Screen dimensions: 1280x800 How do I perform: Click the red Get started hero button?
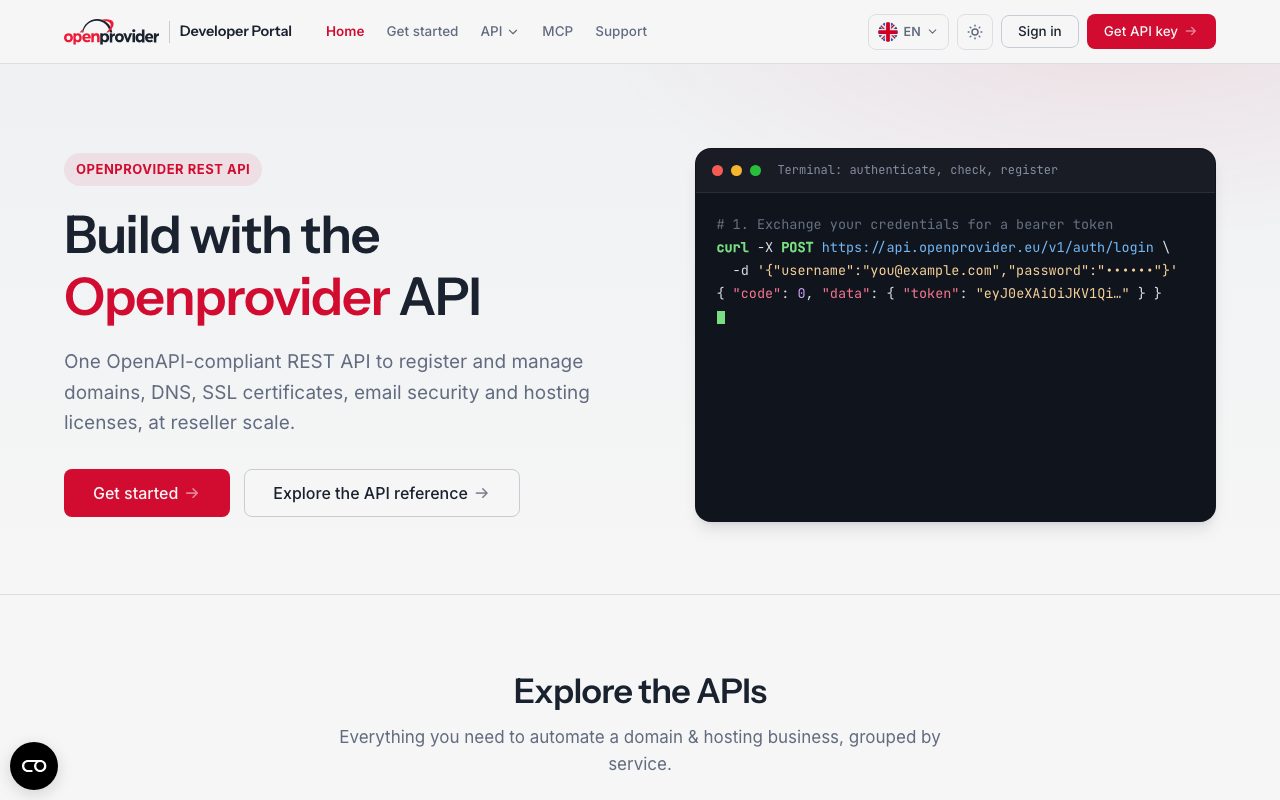(x=147, y=493)
